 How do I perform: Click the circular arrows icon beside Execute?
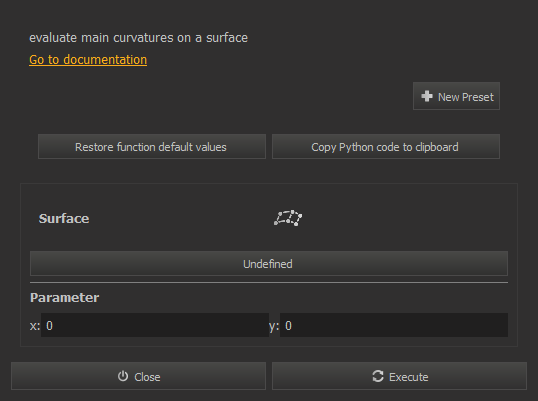coord(378,376)
